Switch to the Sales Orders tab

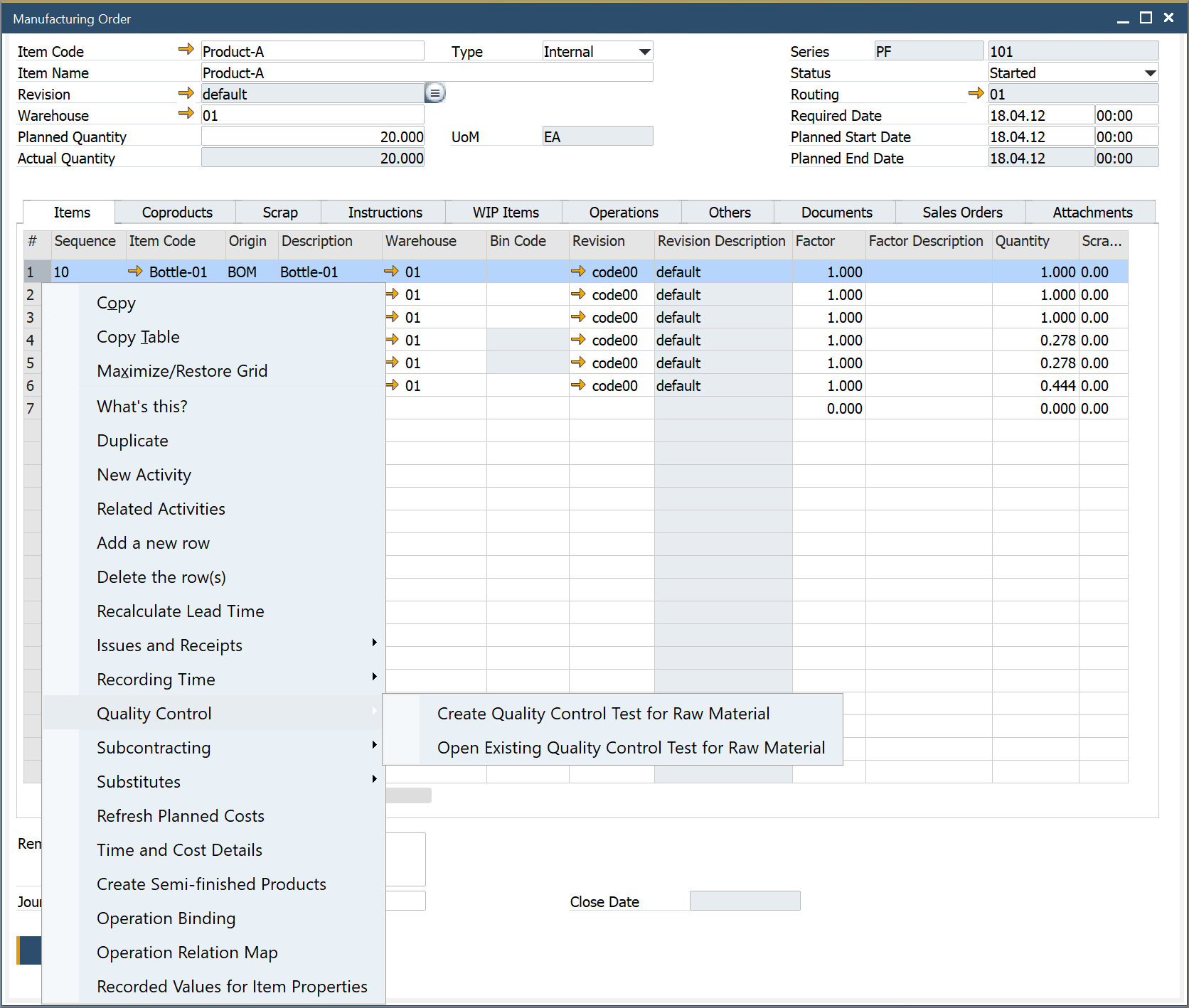(962, 213)
